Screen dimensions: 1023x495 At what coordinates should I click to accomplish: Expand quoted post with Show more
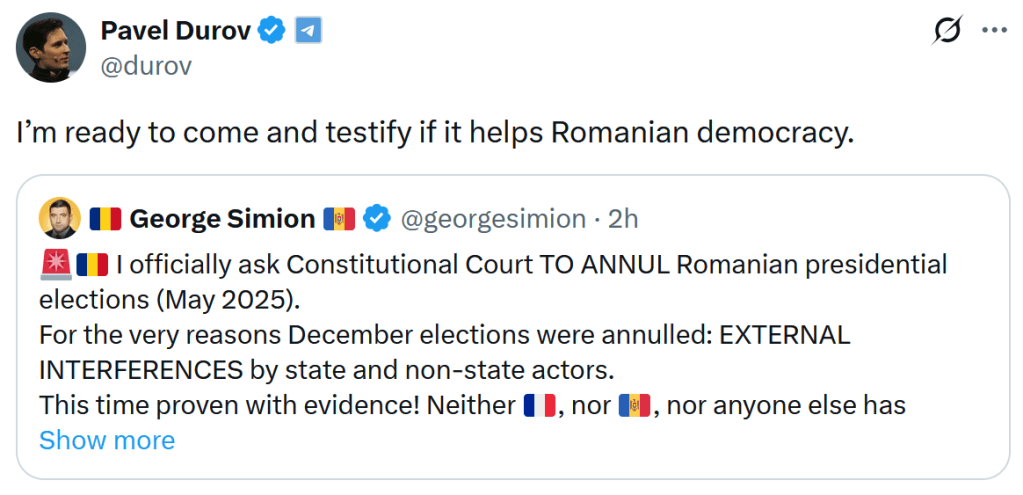(x=106, y=440)
